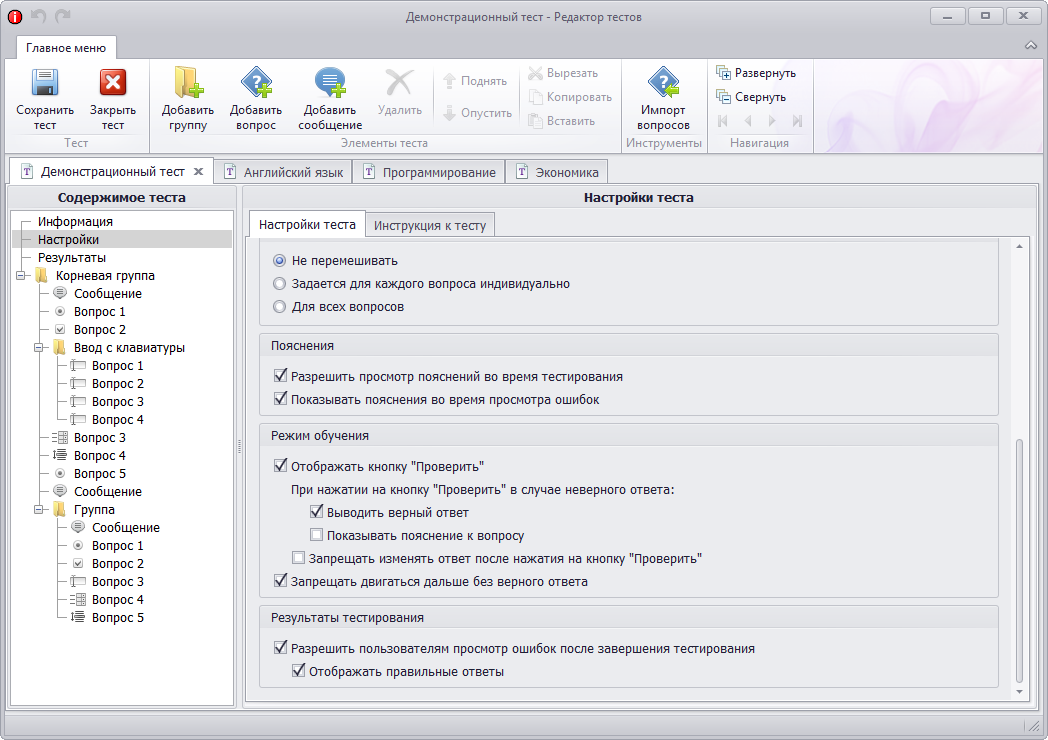
Task: Select the Для всех вопросов radio button
Action: click(279, 307)
